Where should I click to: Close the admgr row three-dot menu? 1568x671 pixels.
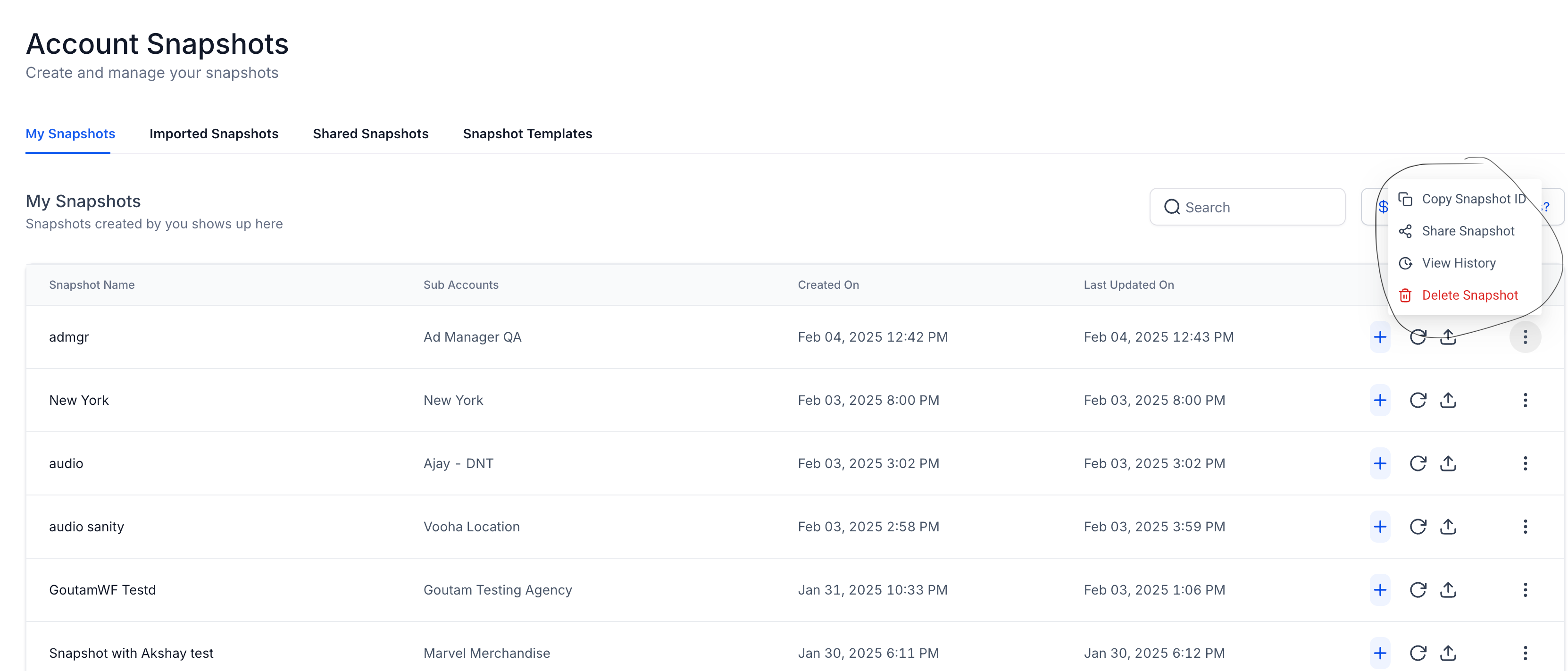pos(1525,337)
